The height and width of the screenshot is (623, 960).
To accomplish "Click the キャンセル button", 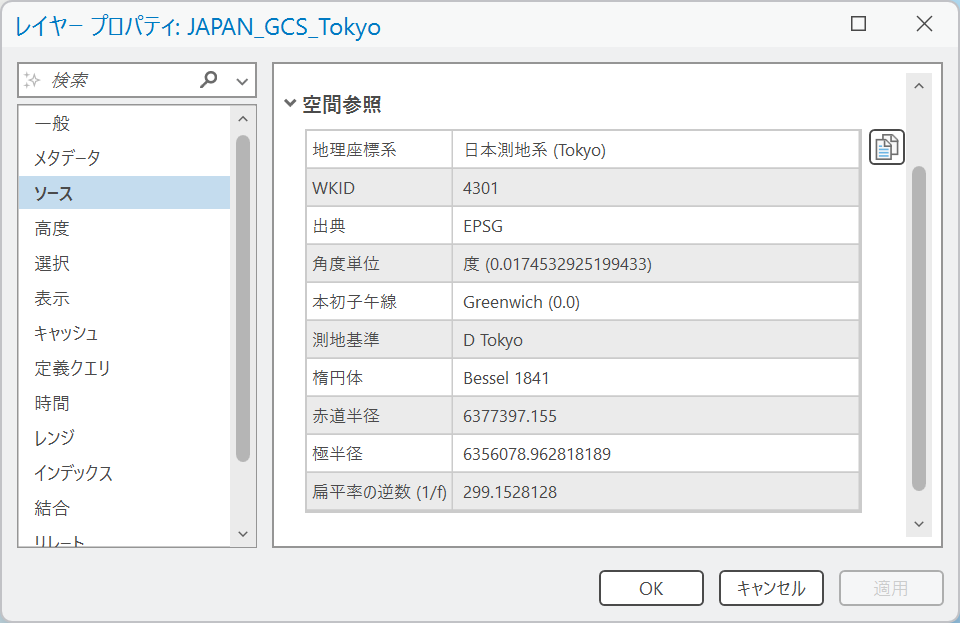I will click(x=770, y=588).
